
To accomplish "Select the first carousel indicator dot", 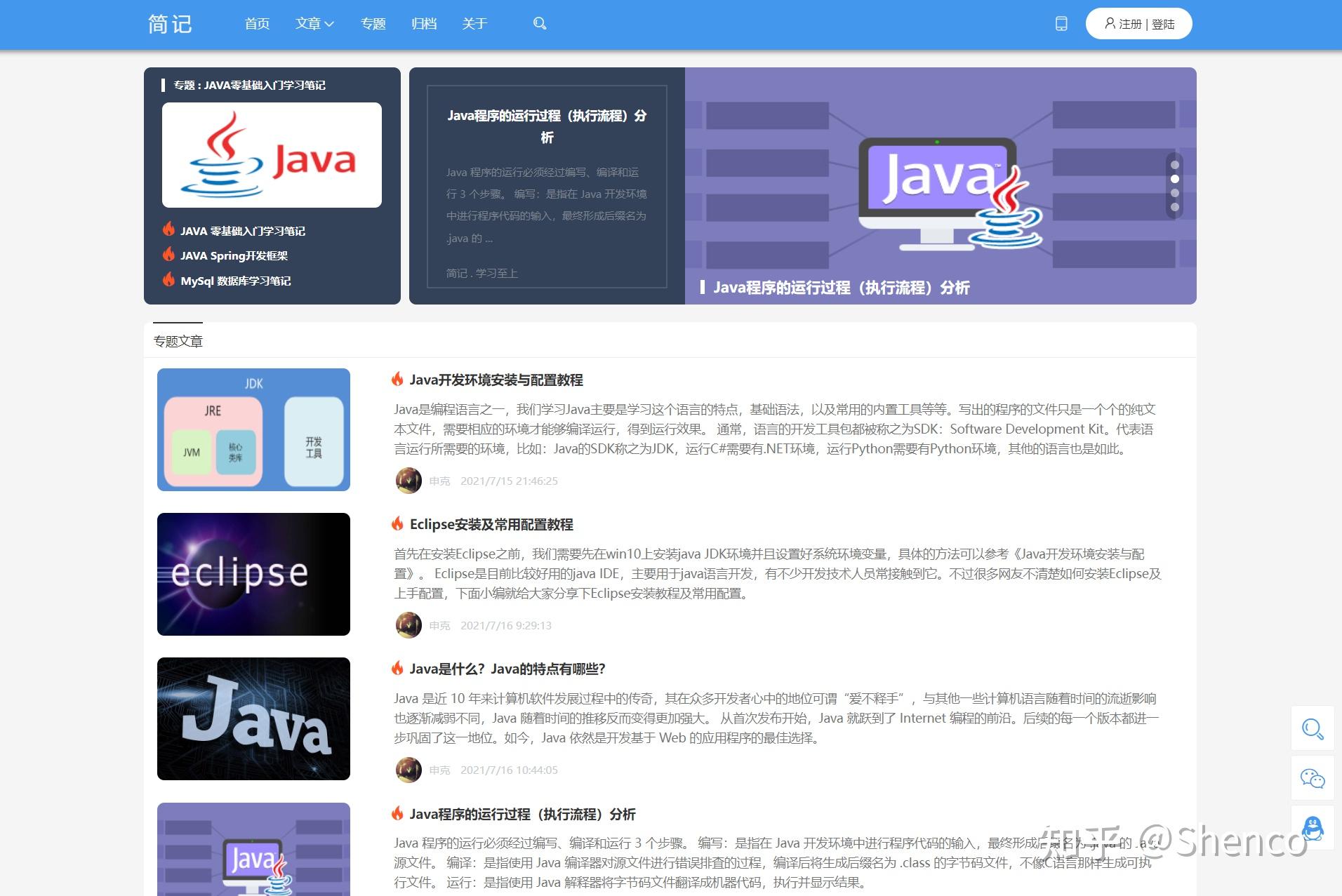I will point(1175,166).
